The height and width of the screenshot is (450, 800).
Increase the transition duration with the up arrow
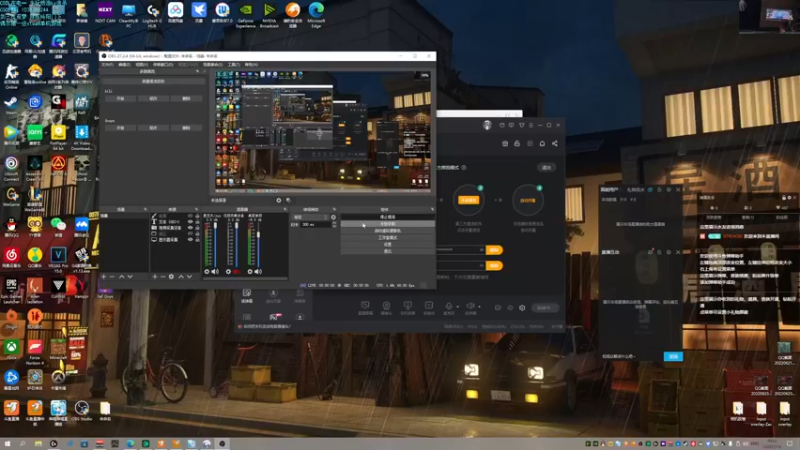(x=334, y=223)
